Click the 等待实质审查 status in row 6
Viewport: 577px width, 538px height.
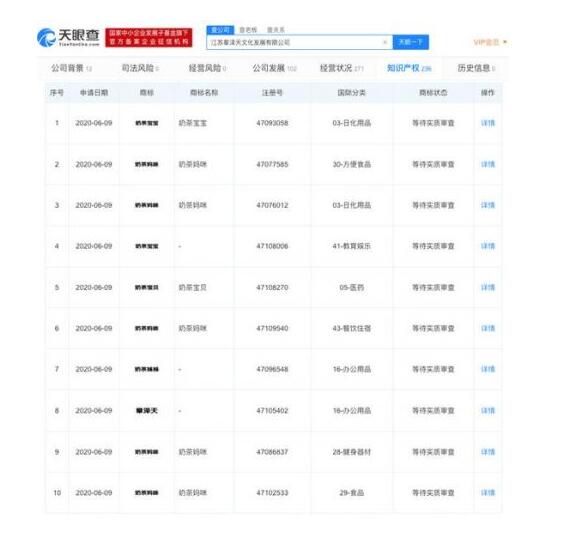point(433,328)
